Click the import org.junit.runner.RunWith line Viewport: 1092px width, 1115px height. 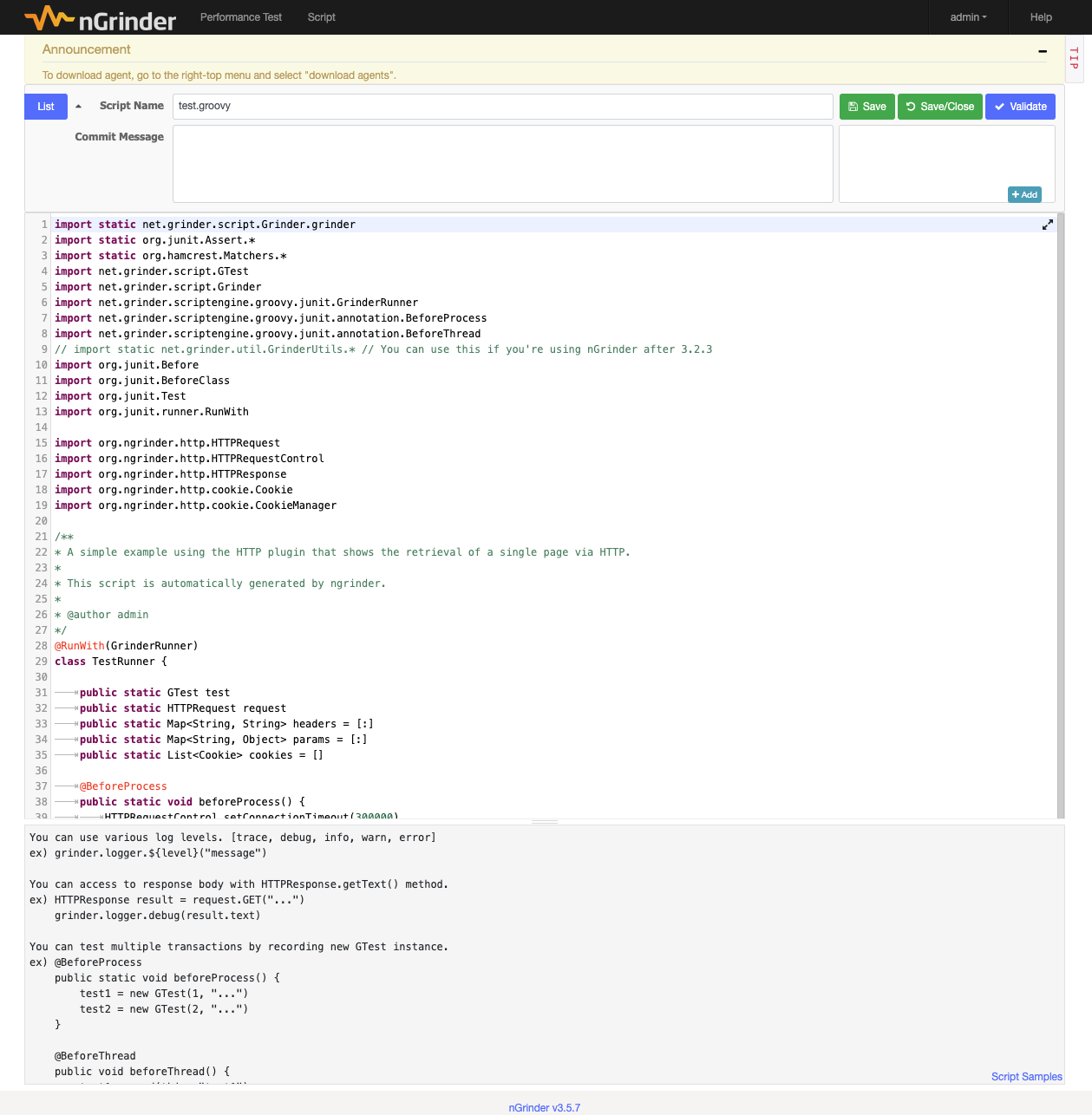click(x=152, y=412)
